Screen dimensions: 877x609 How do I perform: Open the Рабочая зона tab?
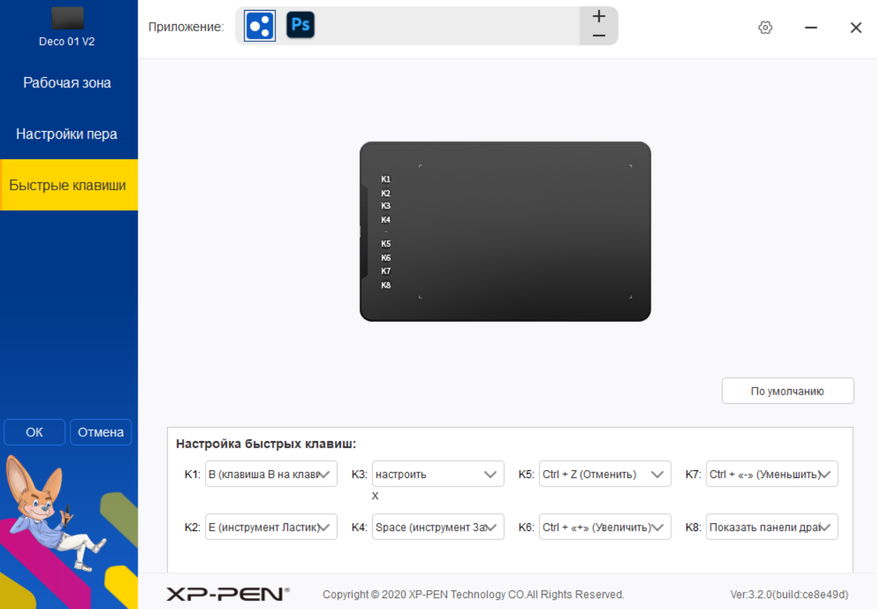point(67,83)
